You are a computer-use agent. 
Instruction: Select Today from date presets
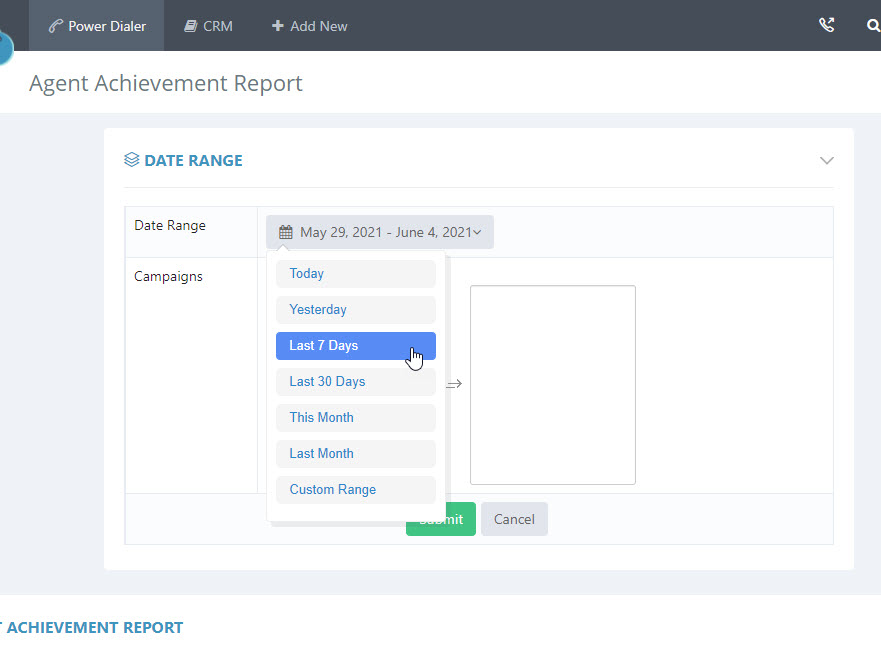pyautogui.click(x=356, y=274)
